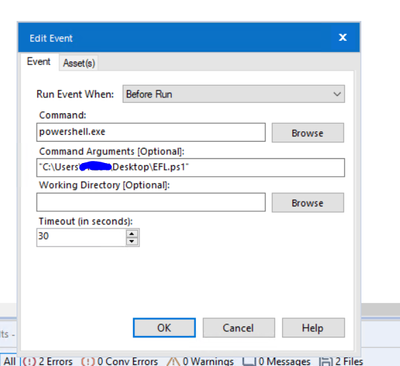Viewport: 400px width, 366px height.
Task: Browse for the Command executable
Action: (x=308, y=133)
